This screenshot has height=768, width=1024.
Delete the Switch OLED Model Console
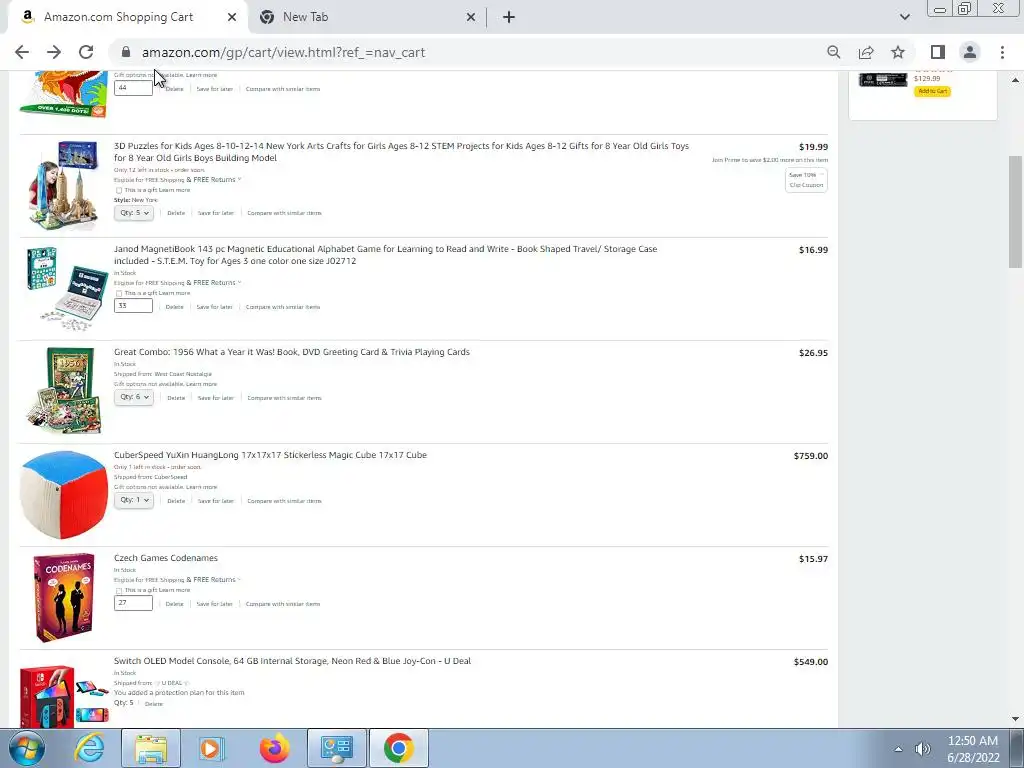click(x=154, y=704)
